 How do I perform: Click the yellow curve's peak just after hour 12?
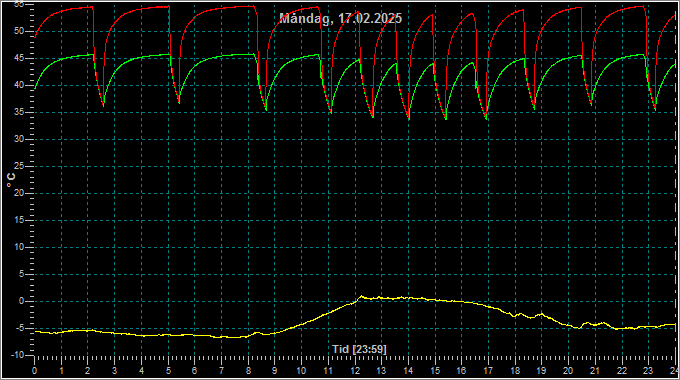pos(361,296)
